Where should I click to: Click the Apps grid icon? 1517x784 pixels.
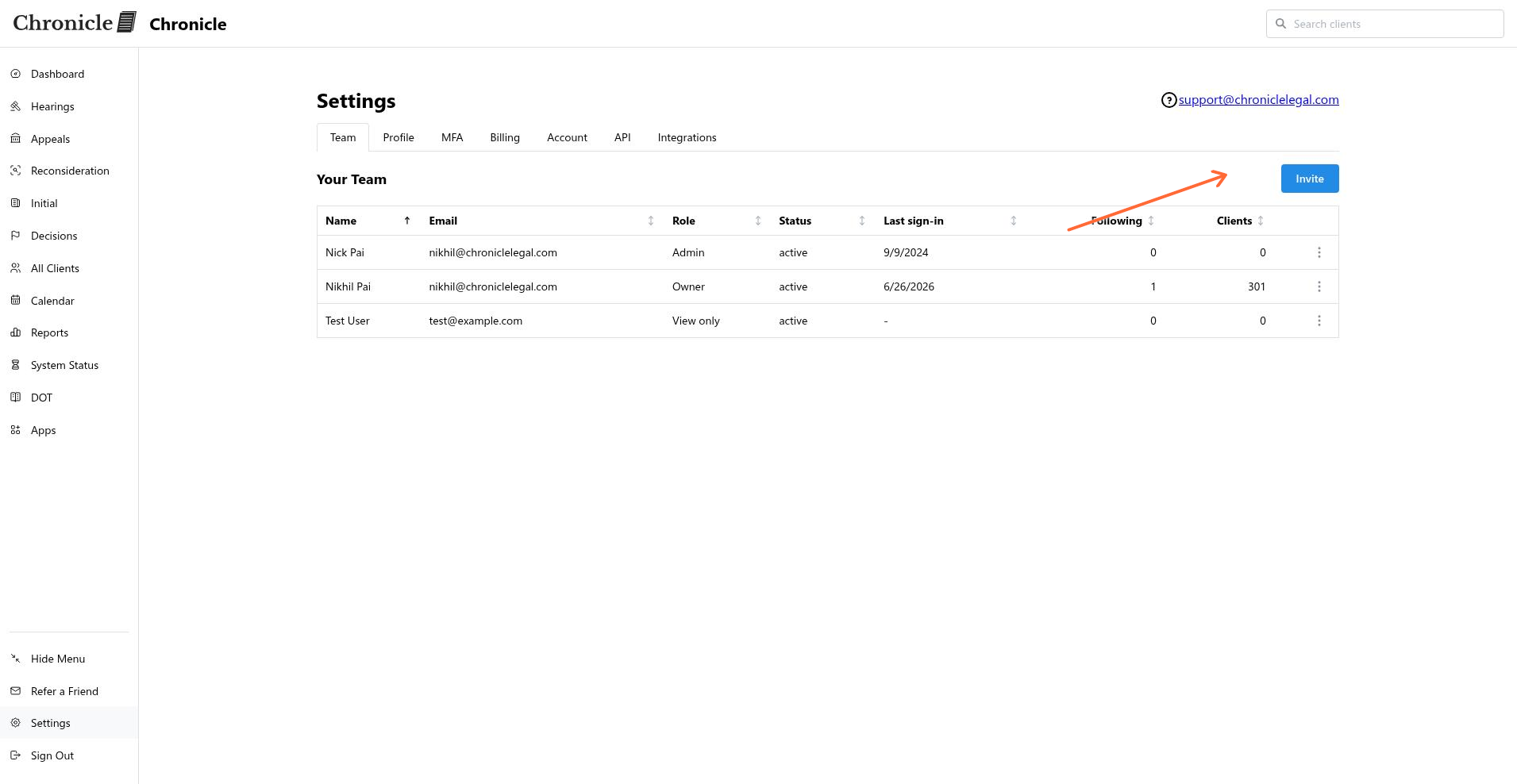15,430
